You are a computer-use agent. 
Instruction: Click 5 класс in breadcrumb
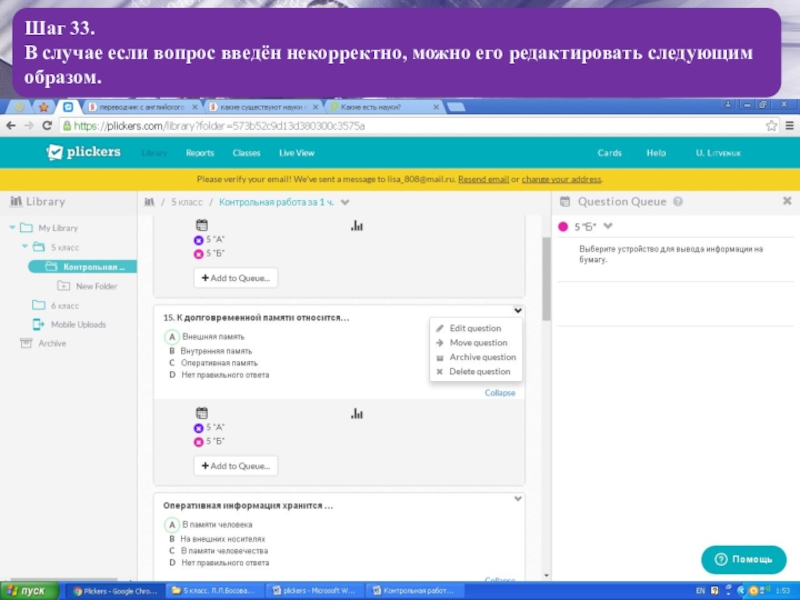pyautogui.click(x=187, y=202)
